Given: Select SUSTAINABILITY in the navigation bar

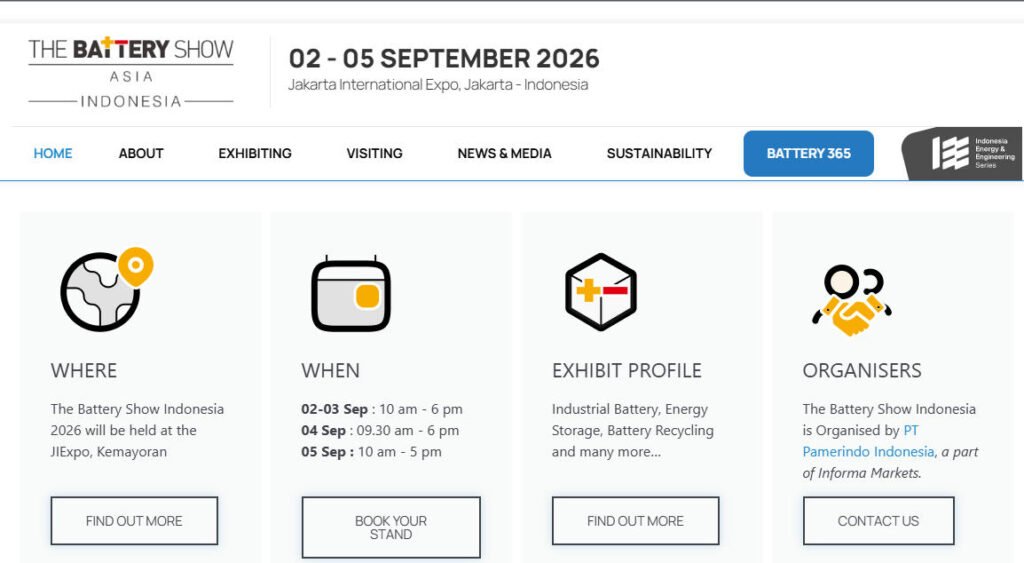Looking at the screenshot, I should 659,153.
